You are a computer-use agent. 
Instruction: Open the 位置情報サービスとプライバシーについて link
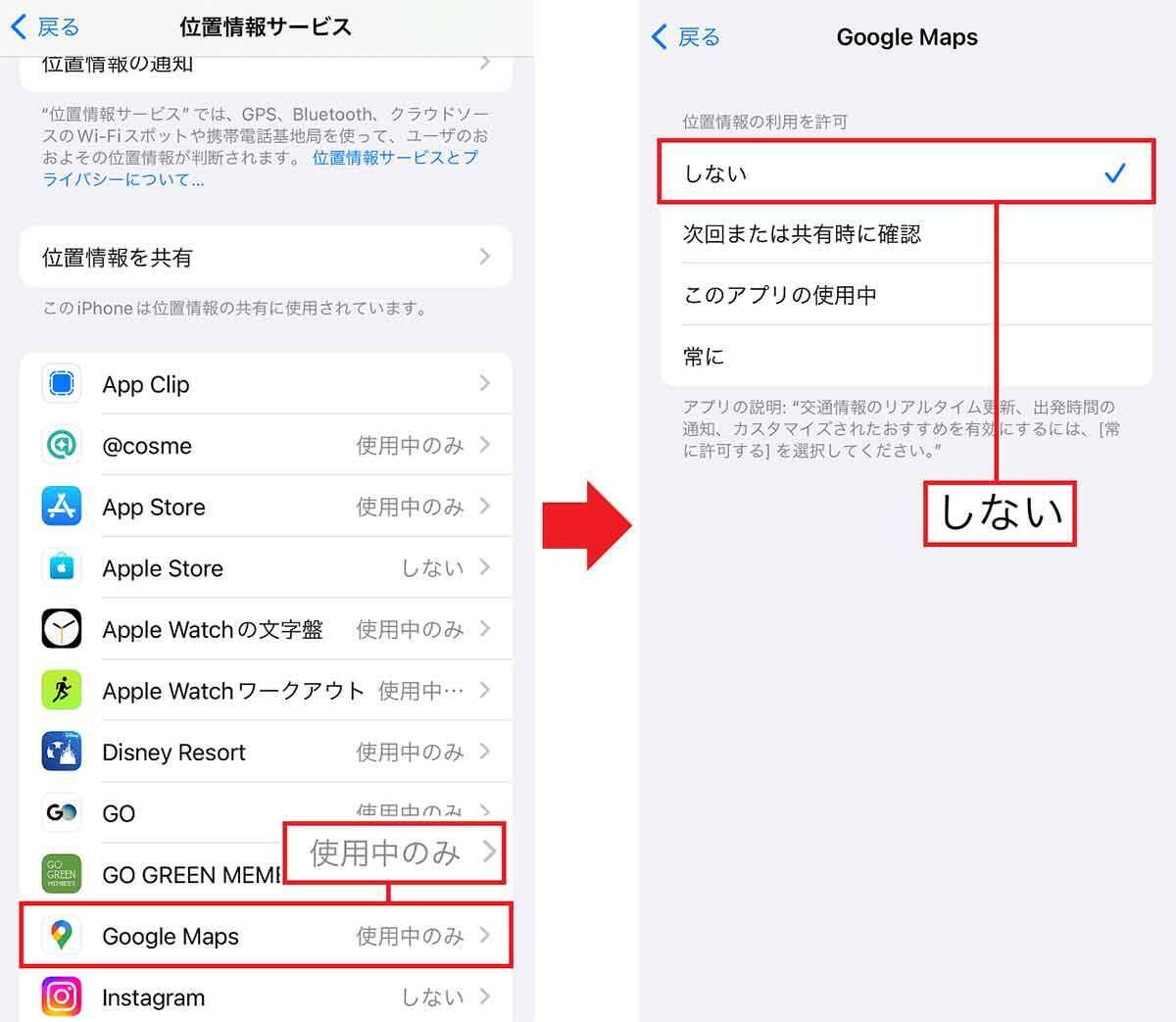tap(261, 169)
